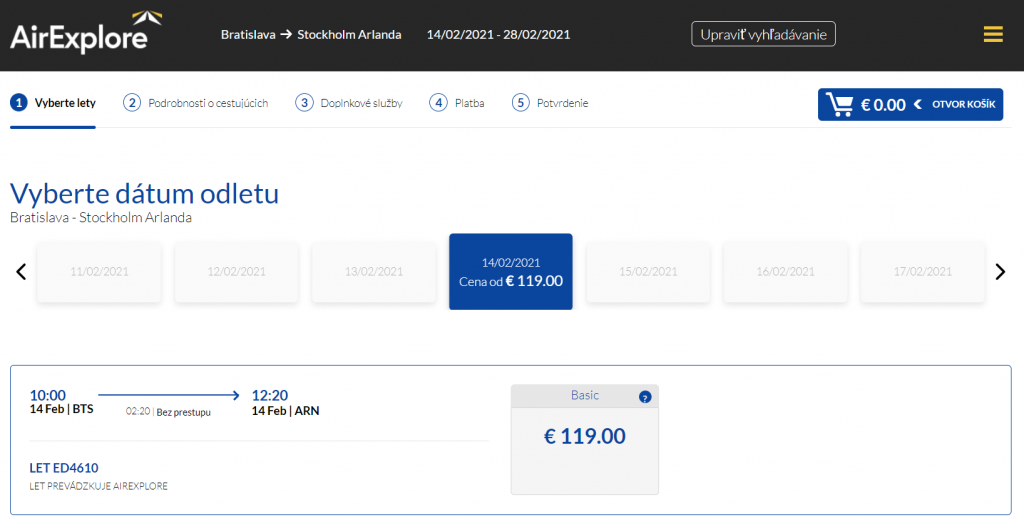The height and width of the screenshot is (522, 1024).
Task: Select the Vyberte lety step tab
Action: (53, 103)
